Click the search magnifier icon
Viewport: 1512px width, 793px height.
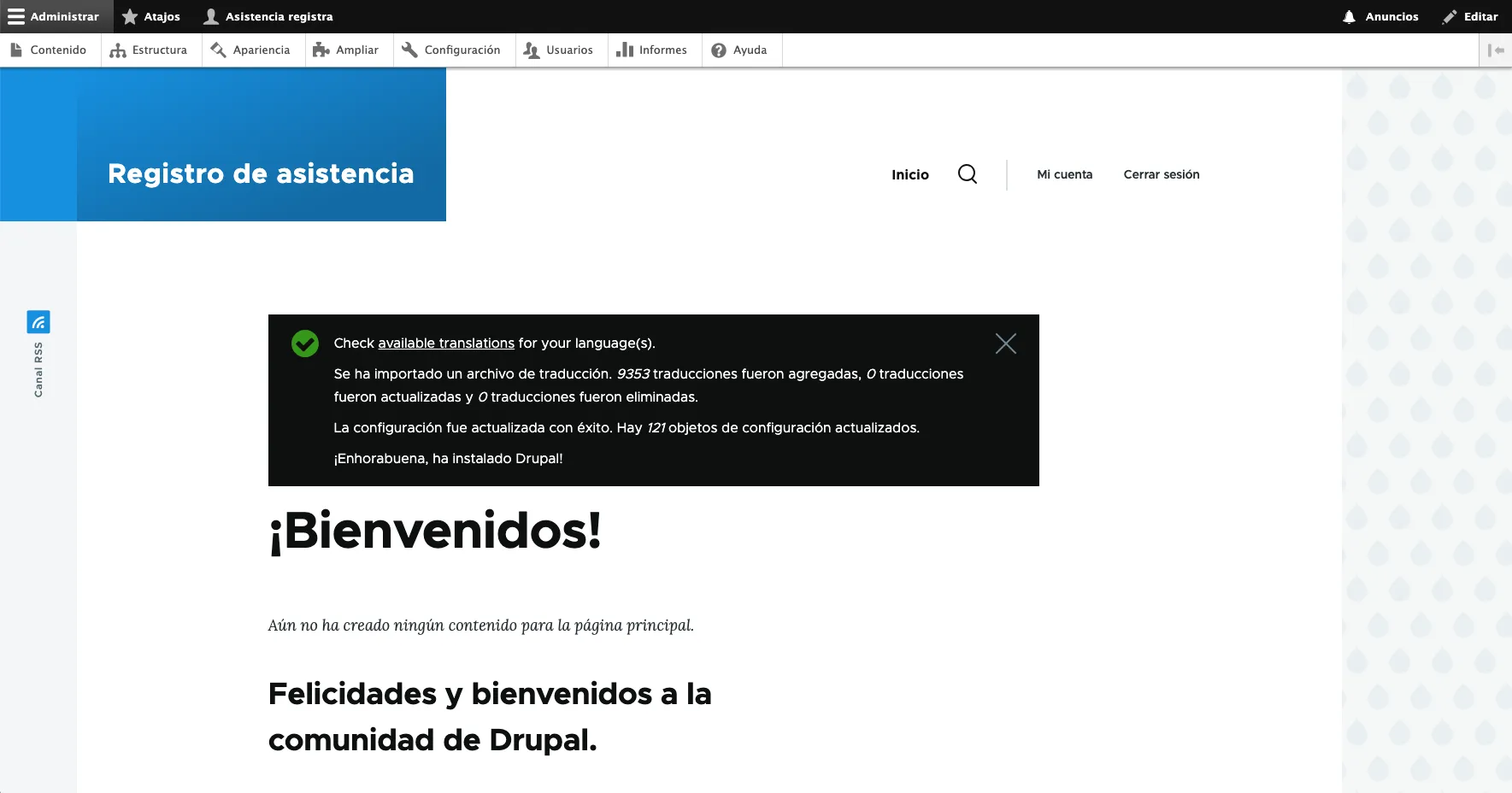click(967, 174)
